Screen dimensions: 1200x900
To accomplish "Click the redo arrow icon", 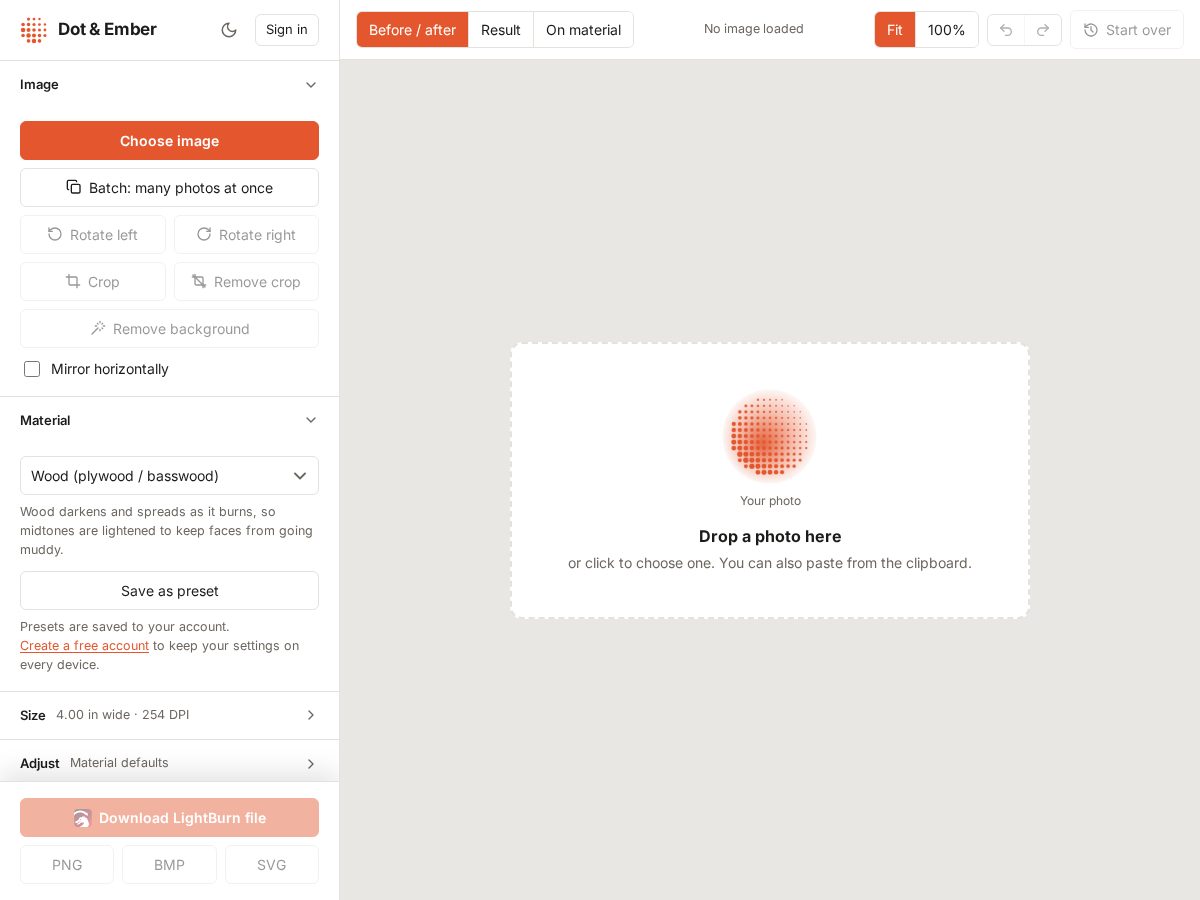I will 1043,30.
